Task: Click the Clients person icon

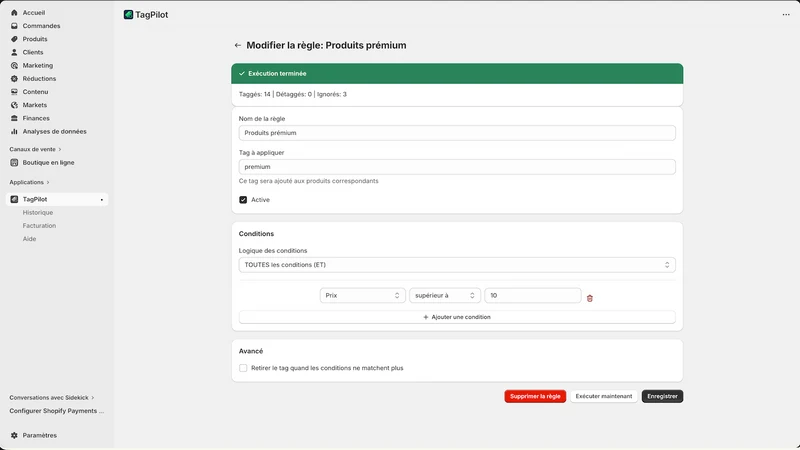Action: click(x=14, y=53)
